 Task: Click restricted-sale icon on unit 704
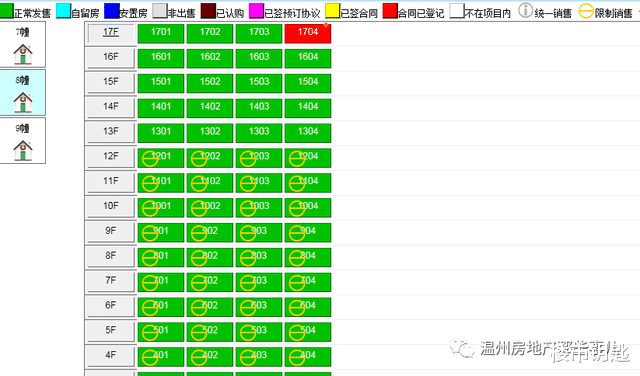(x=297, y=284)
